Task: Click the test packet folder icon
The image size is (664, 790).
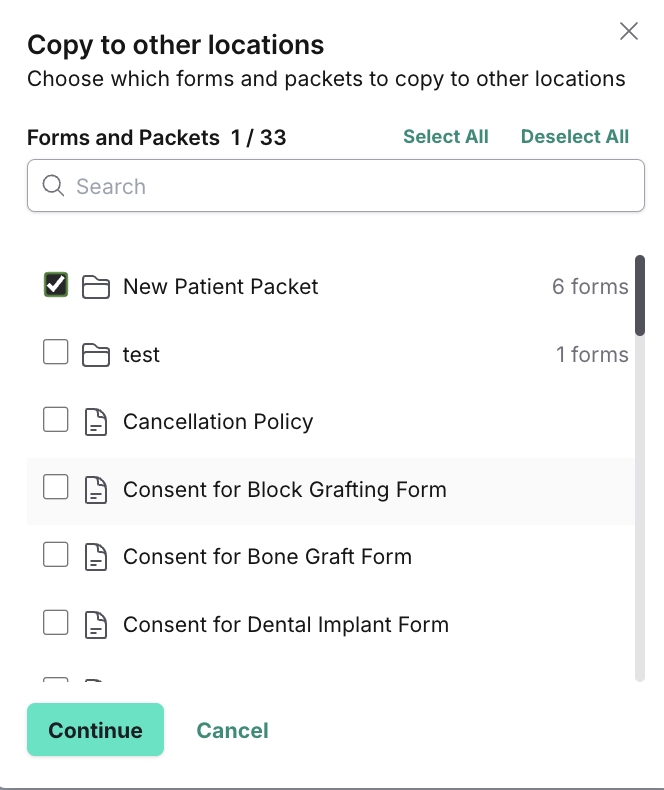Action: [96, 355]
